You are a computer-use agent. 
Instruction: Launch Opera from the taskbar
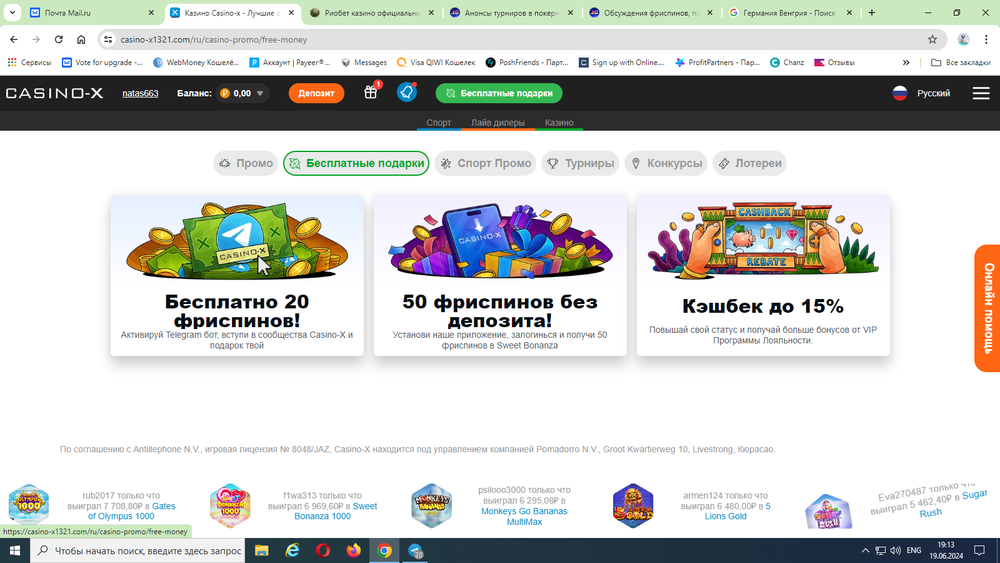pos(323,550)
